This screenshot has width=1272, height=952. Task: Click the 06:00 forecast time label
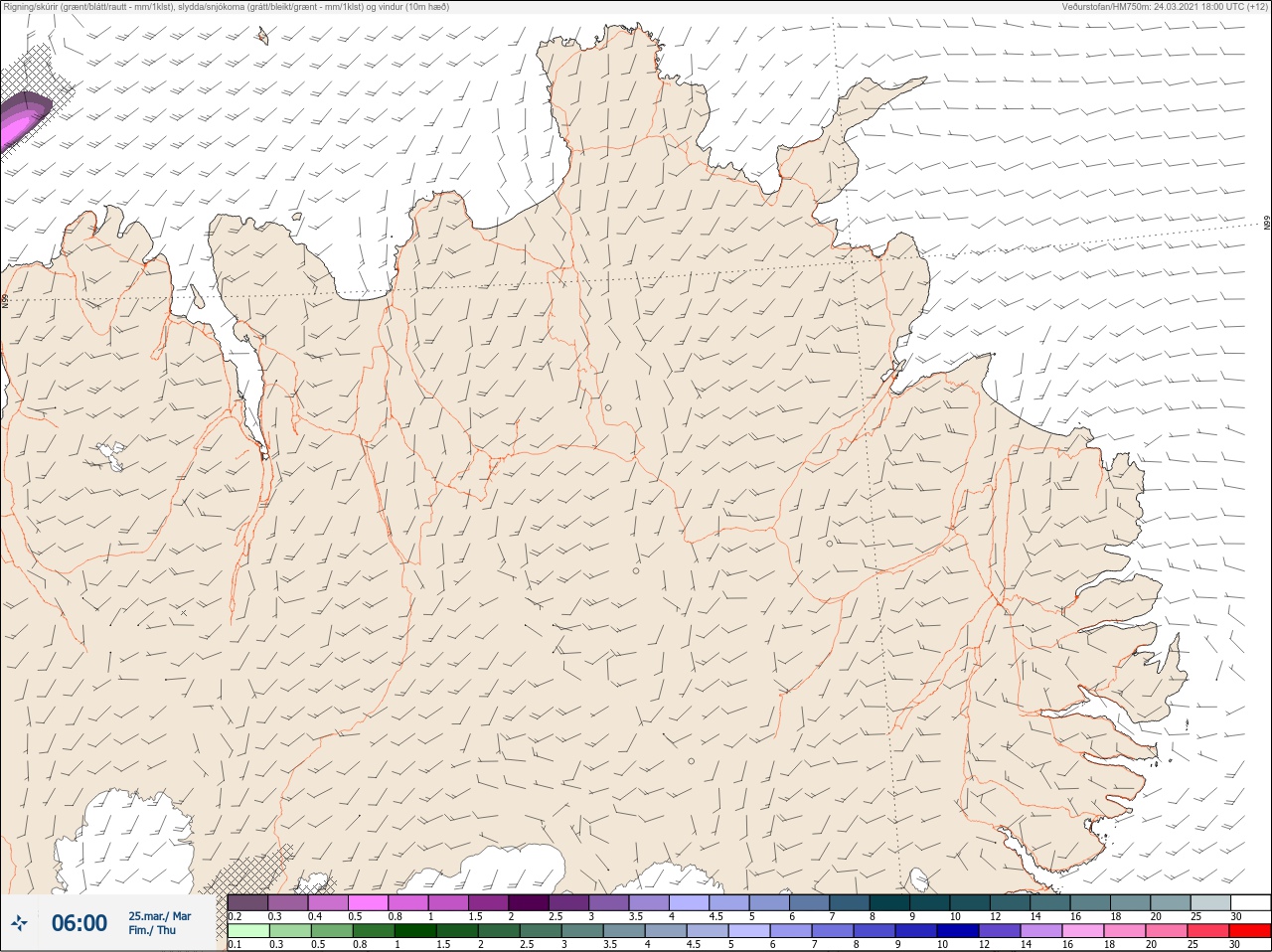click(79, 923)
